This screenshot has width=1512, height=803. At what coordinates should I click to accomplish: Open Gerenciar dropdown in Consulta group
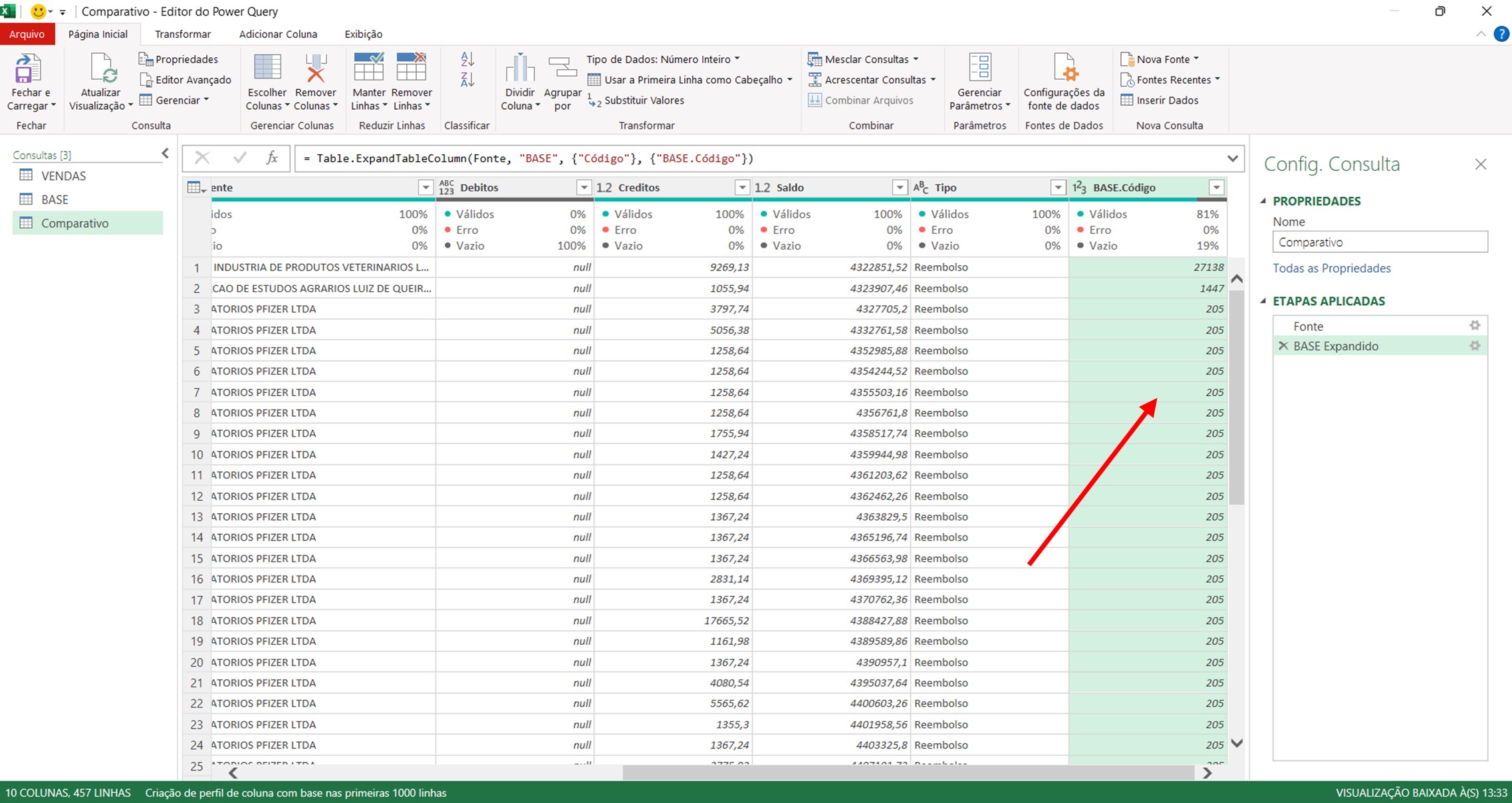pyautogui.click(x=174, y=100)
